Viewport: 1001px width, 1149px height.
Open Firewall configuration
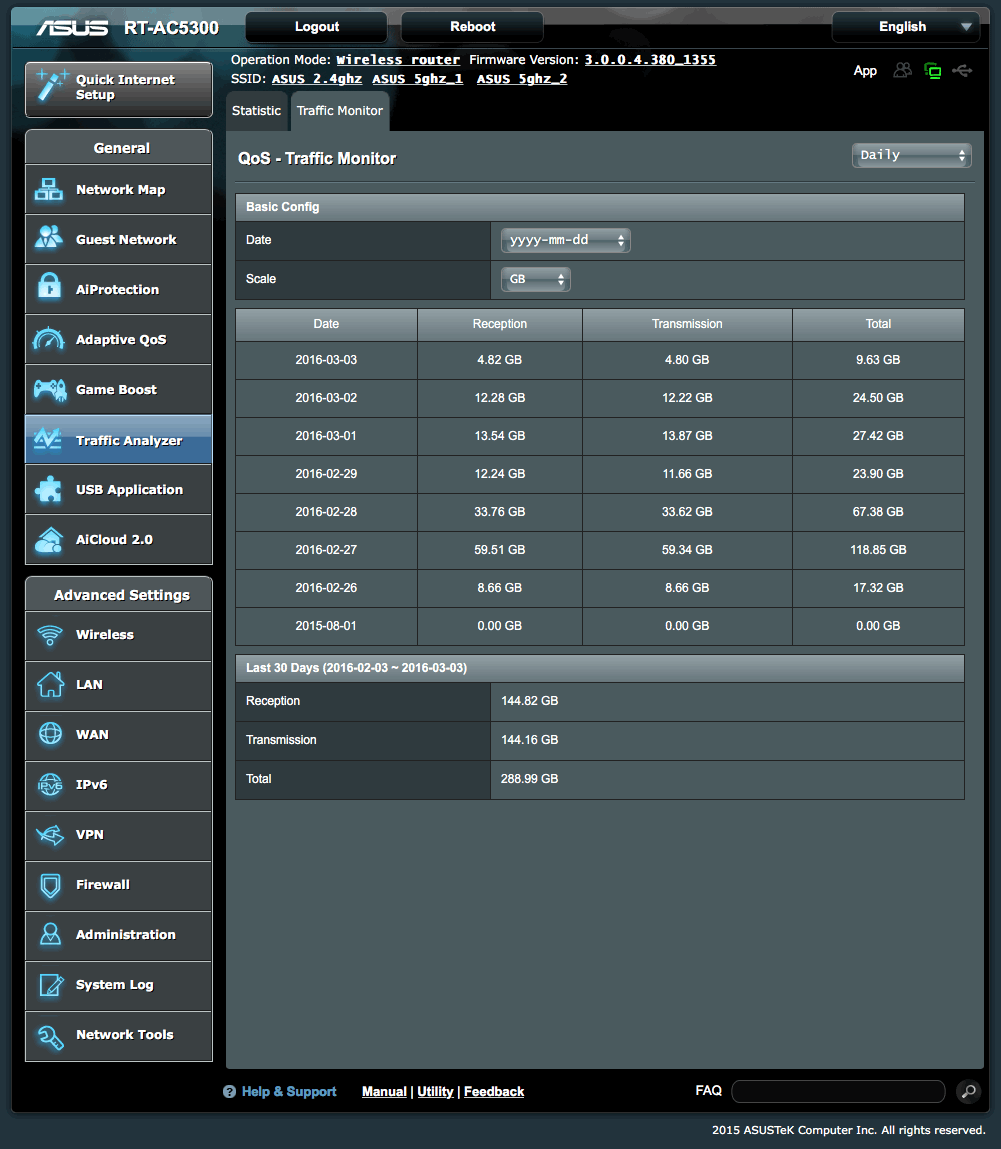pos(118,886)
